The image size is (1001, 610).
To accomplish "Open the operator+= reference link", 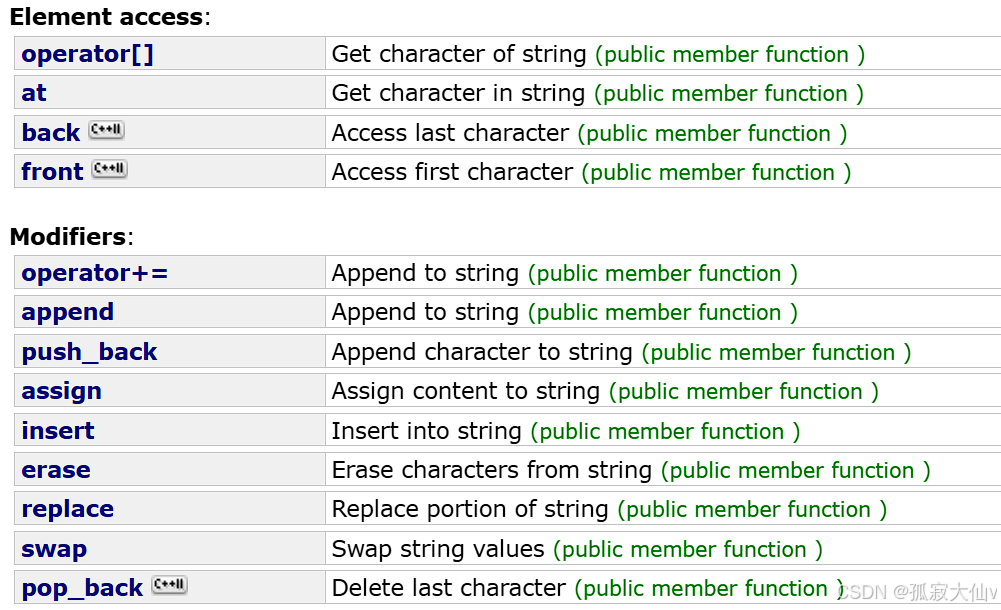I will [94, 273].
